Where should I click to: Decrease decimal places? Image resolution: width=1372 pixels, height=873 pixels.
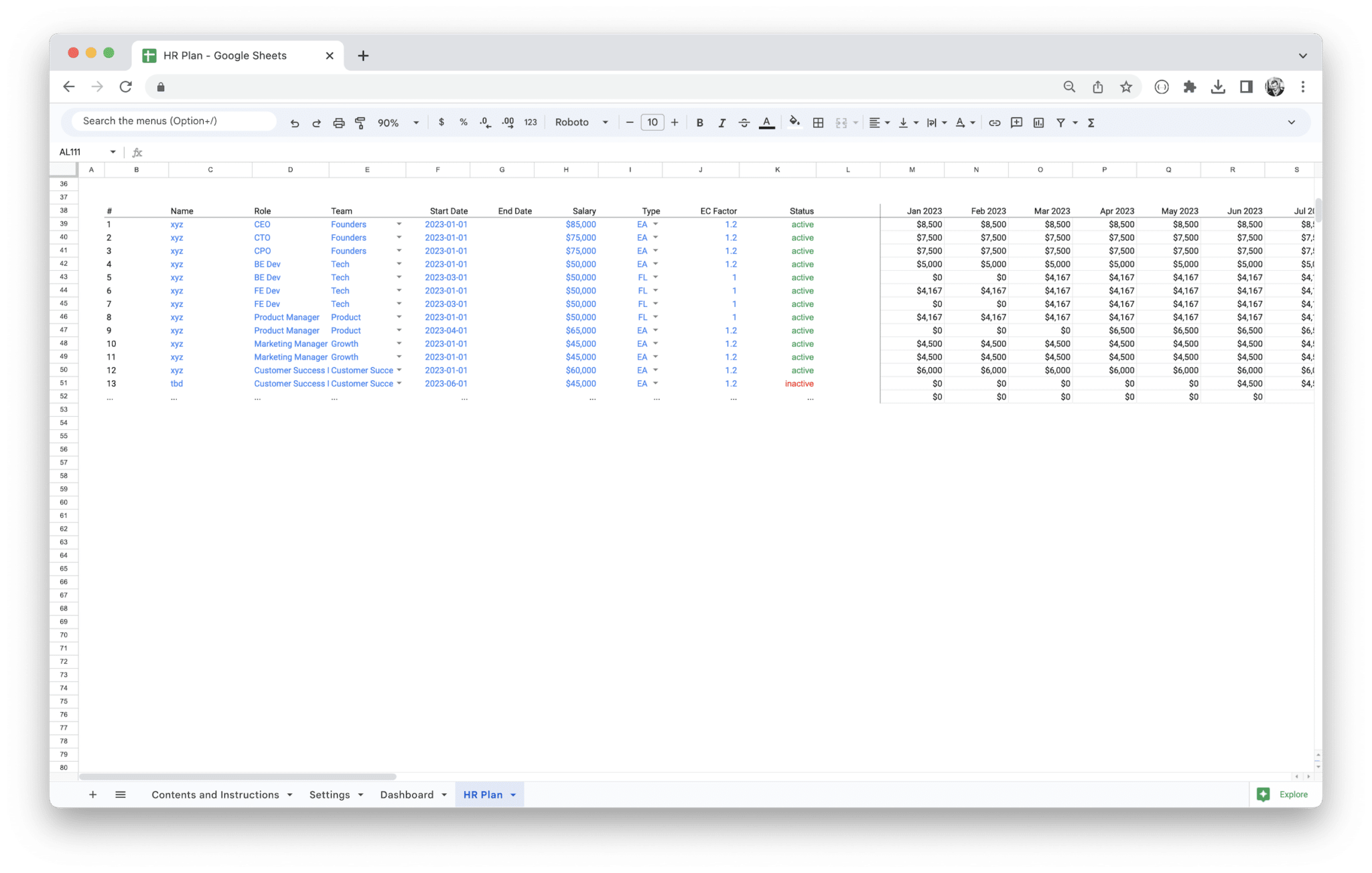pyautogui.click(x=484, y=122)
